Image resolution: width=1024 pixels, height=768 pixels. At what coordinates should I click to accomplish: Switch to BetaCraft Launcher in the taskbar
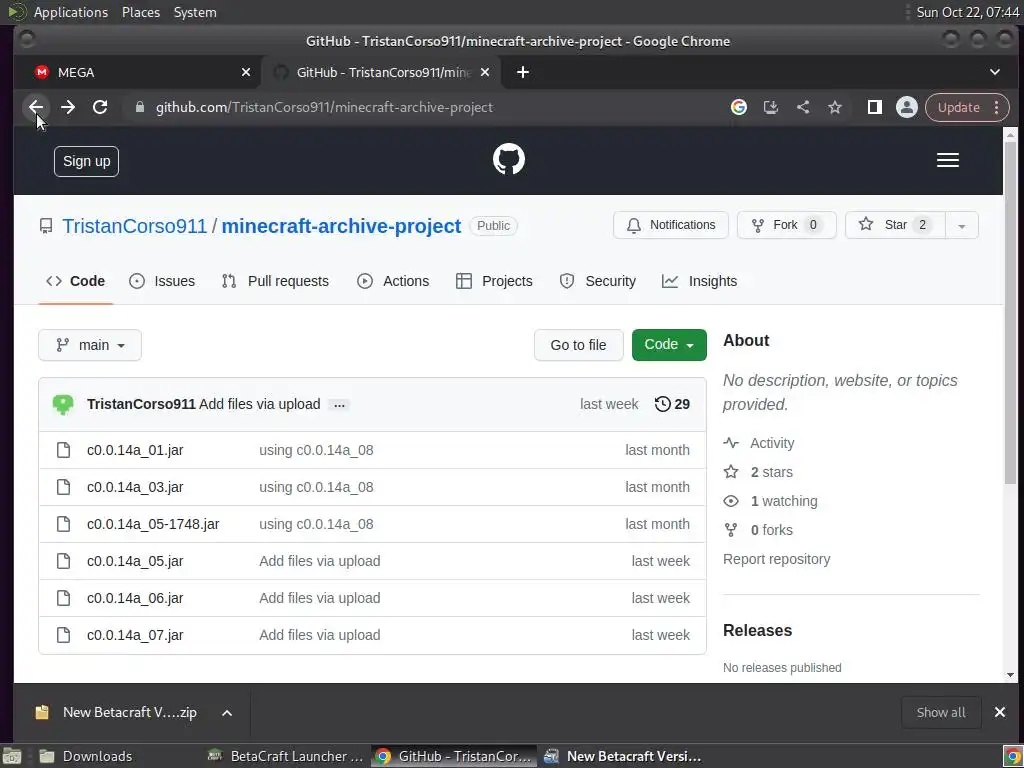[x=285, y=756]
